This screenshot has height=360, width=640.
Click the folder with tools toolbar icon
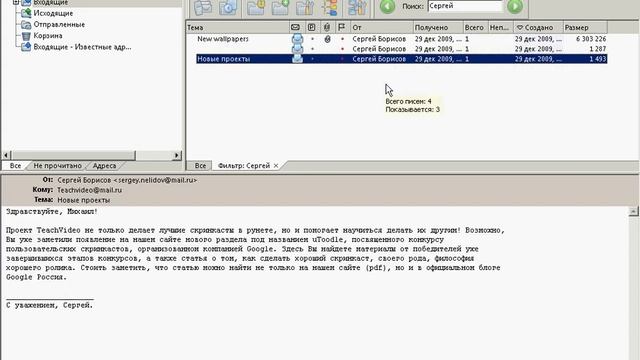point(304,7)
